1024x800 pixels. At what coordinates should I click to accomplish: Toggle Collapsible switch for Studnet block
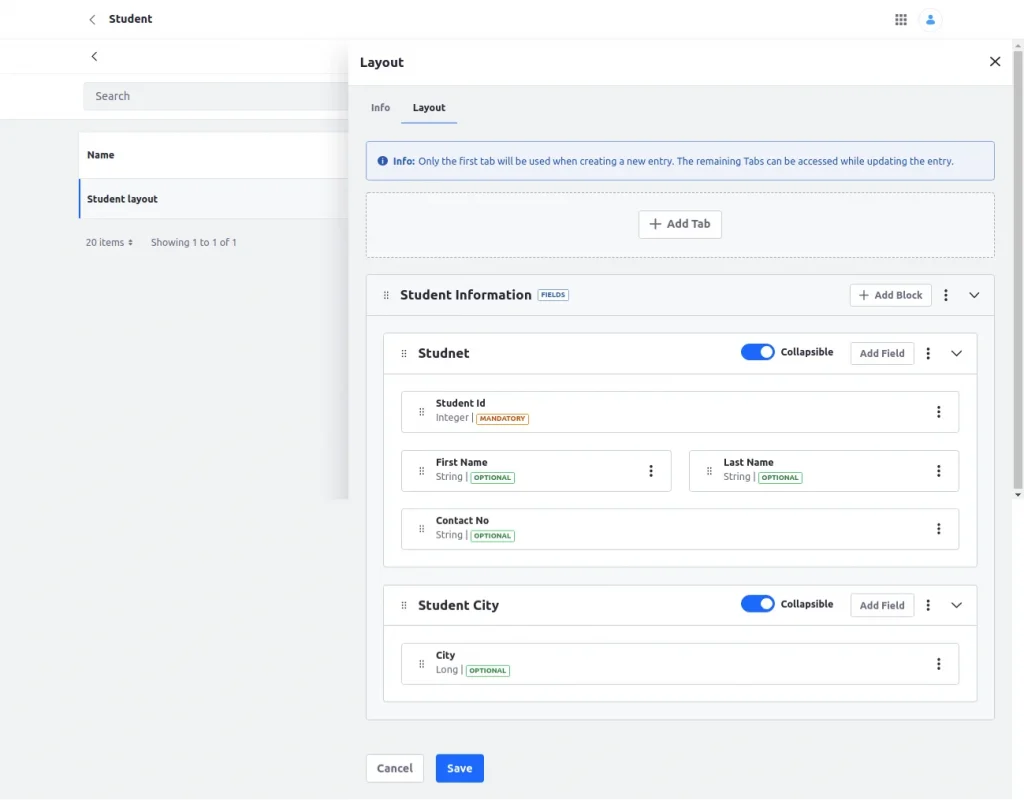click(x=758, y=352)
